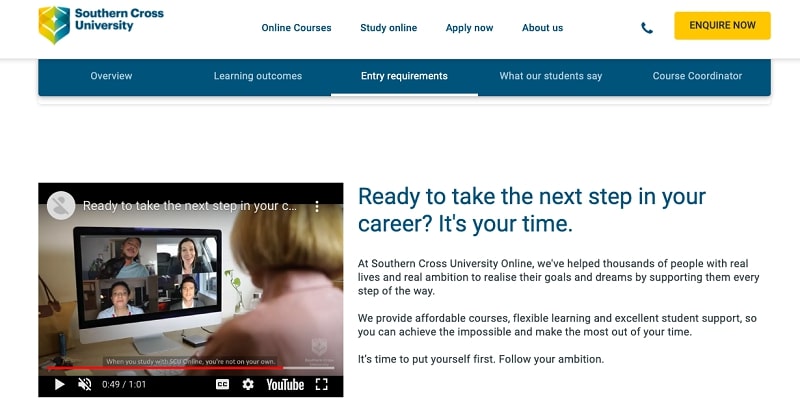Open About us menu
This screenshot has height=420, width=800.
542,28
